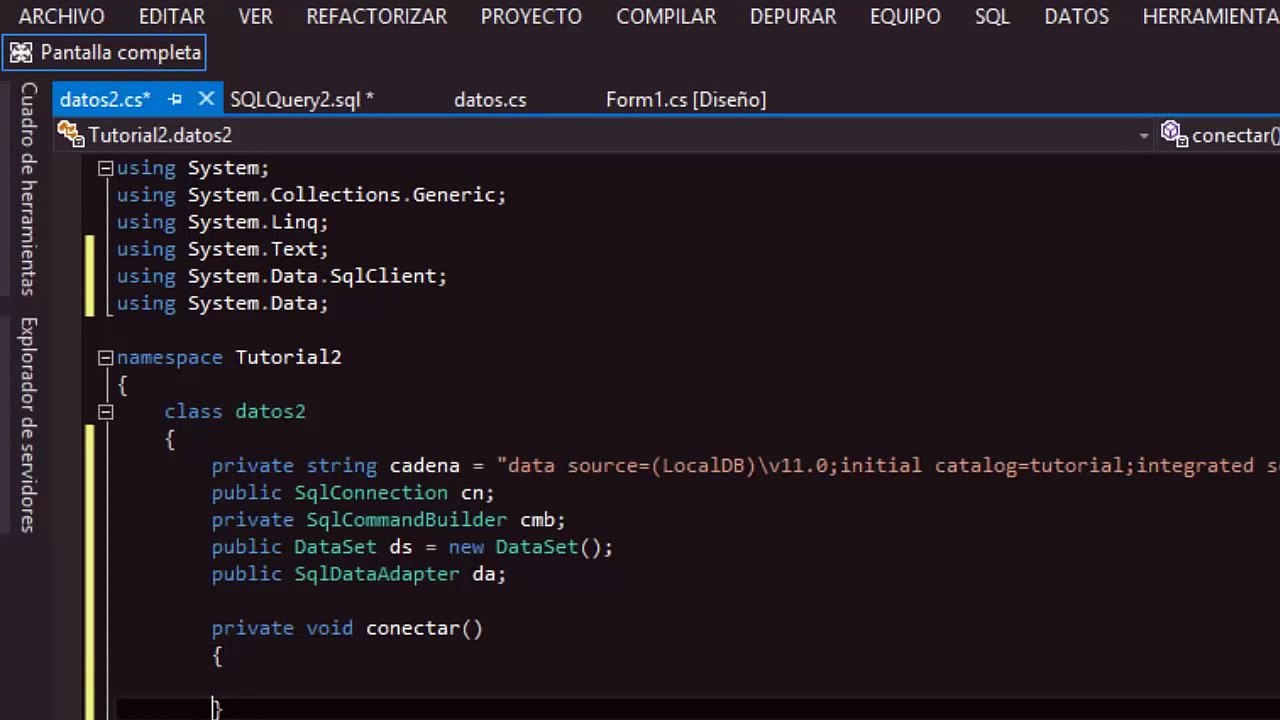Open the DATOS menu
This screenshot has width=1280, height=720.
(1076, 16)
